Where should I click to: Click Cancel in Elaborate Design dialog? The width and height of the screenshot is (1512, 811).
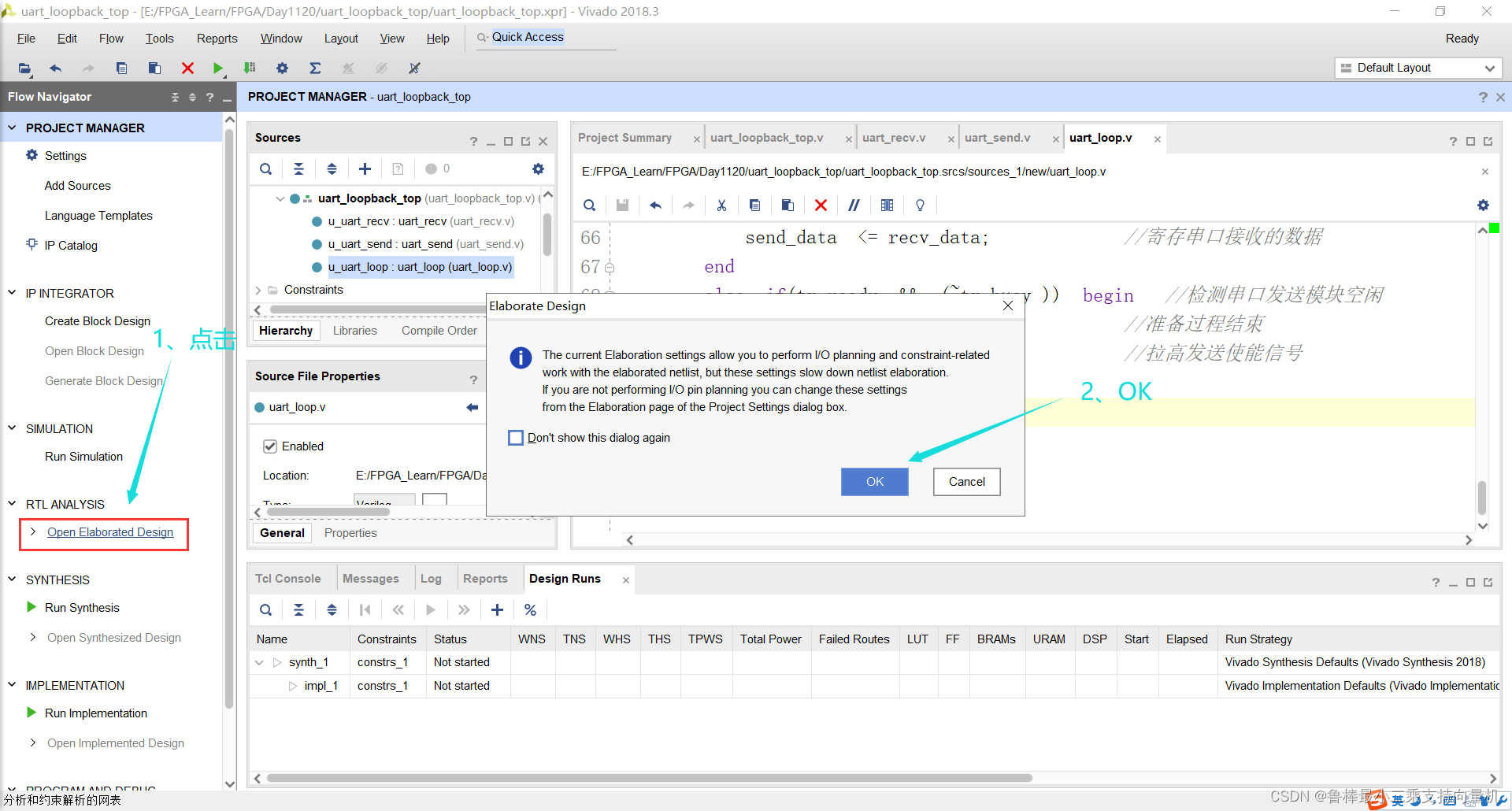click(x=966, y=482)
